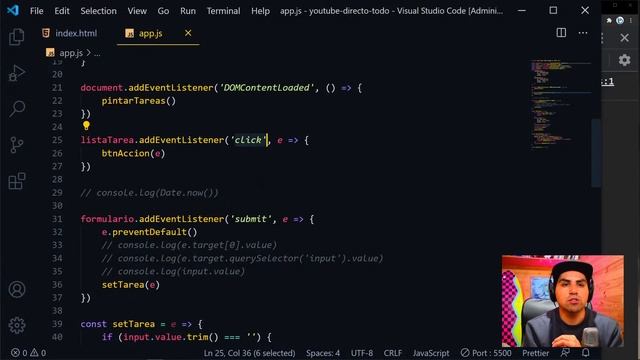Click the 'DOMContentLoaded' string

[x=267, y=88]
